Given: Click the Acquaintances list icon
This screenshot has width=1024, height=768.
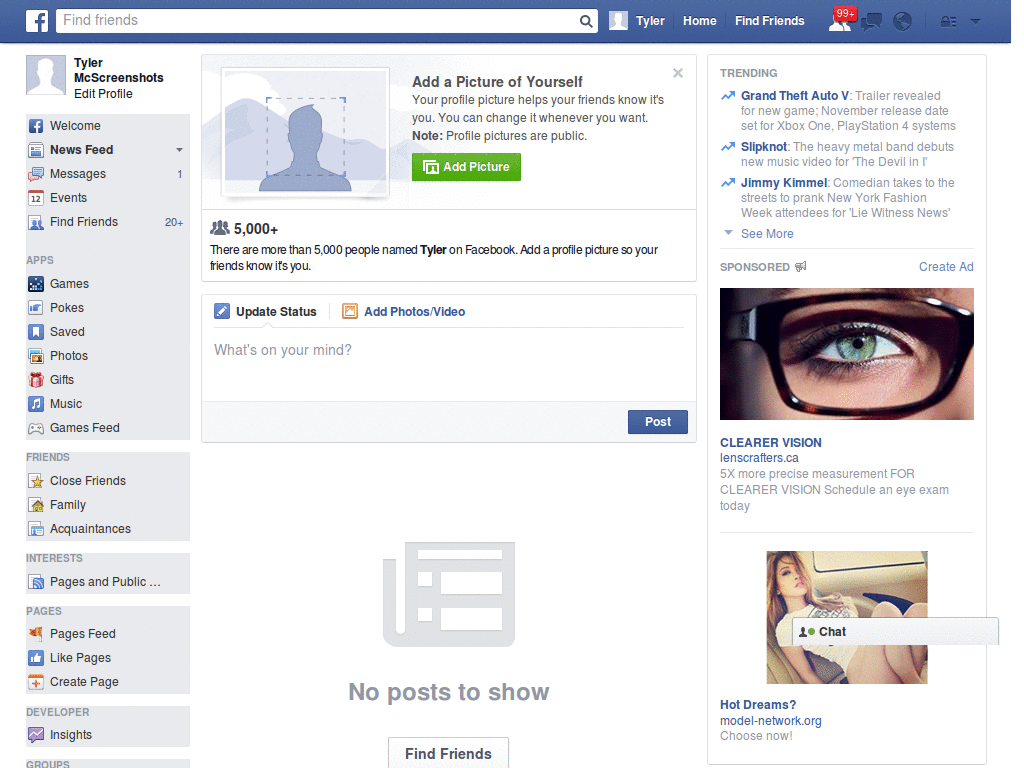Looking at the screenshot, I should click(36, 529).
